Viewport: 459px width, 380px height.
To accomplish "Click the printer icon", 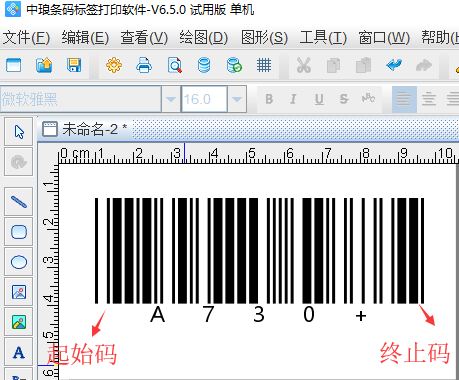I will coord(144,65).
